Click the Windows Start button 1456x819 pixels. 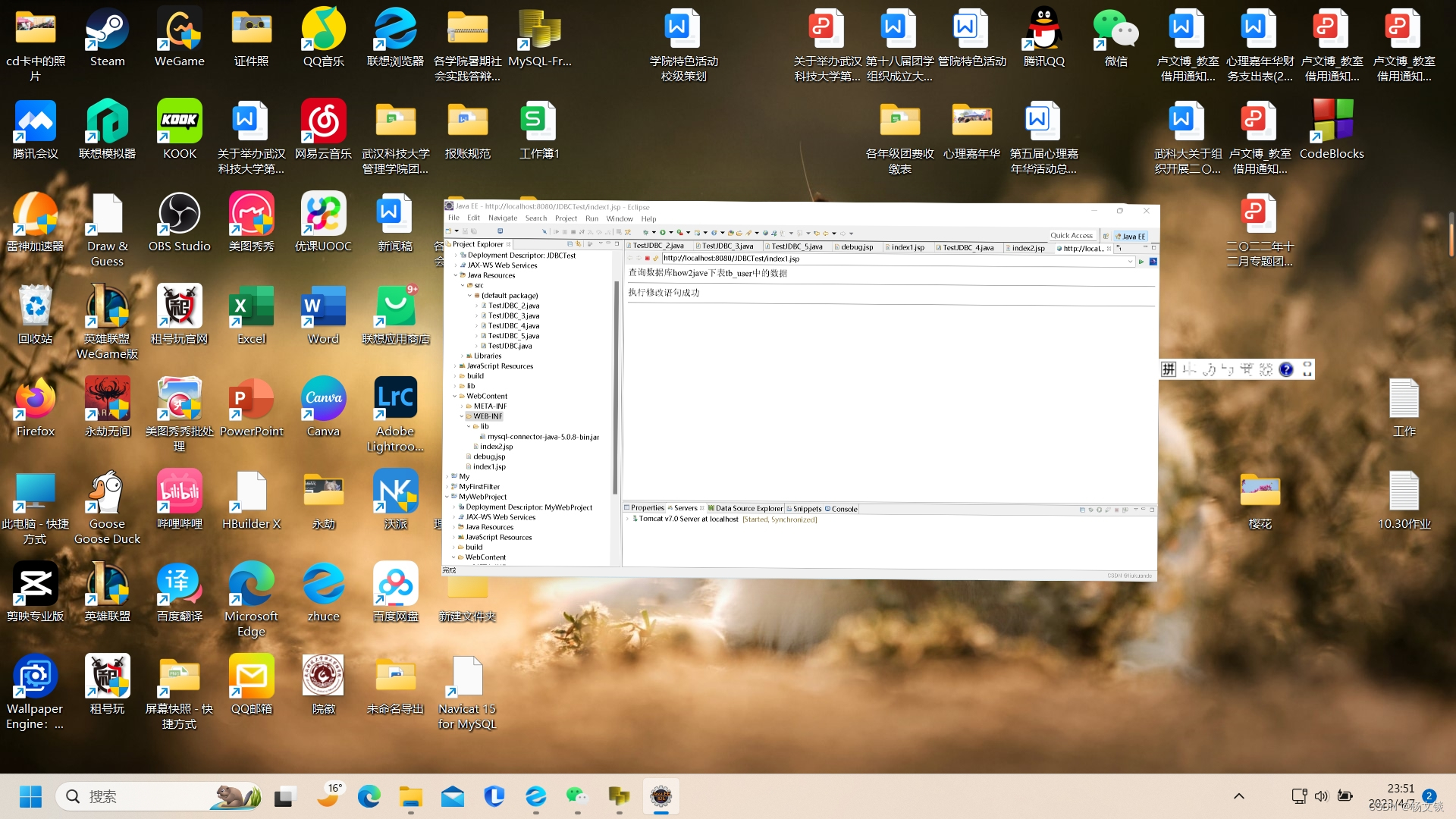click(30, 796)
